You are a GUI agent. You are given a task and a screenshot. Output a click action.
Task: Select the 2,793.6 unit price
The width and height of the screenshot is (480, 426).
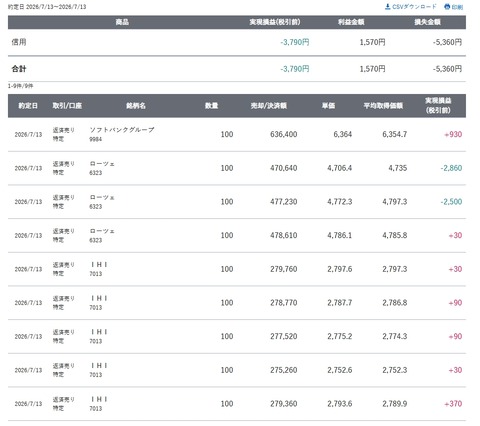click(x=339, y=404)
